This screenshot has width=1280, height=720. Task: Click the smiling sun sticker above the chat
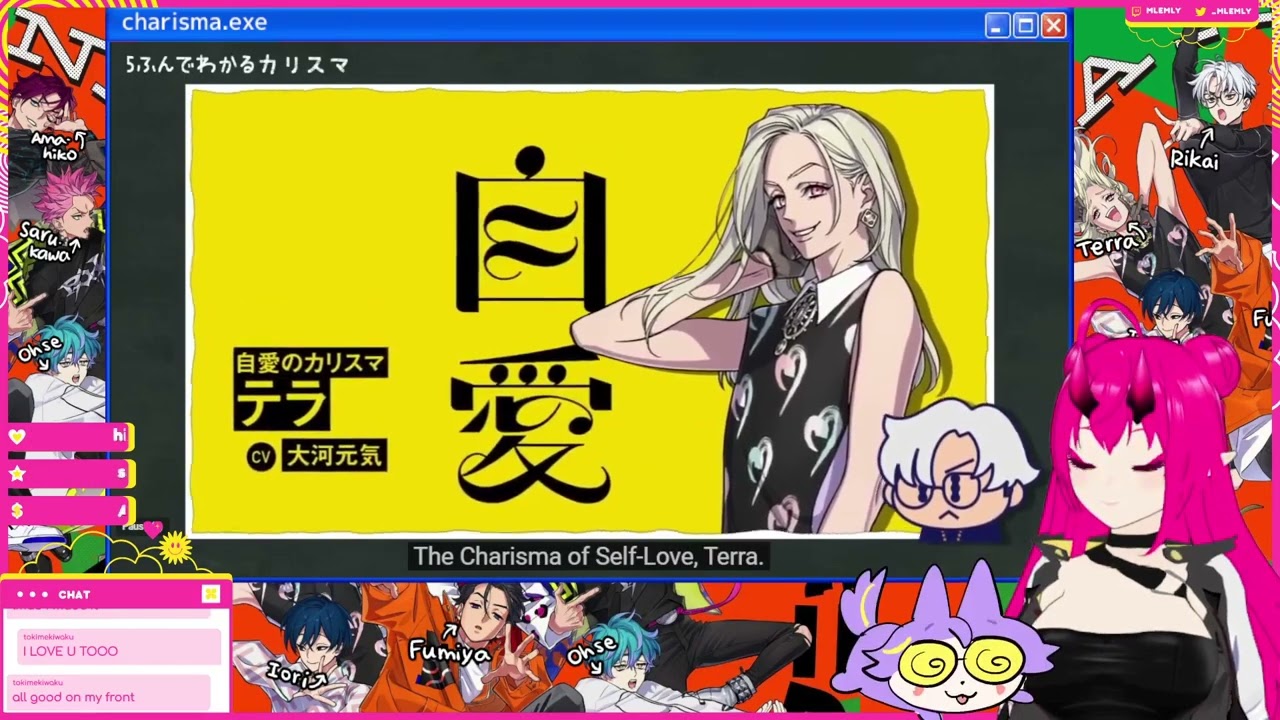click(x=176, y=548)
